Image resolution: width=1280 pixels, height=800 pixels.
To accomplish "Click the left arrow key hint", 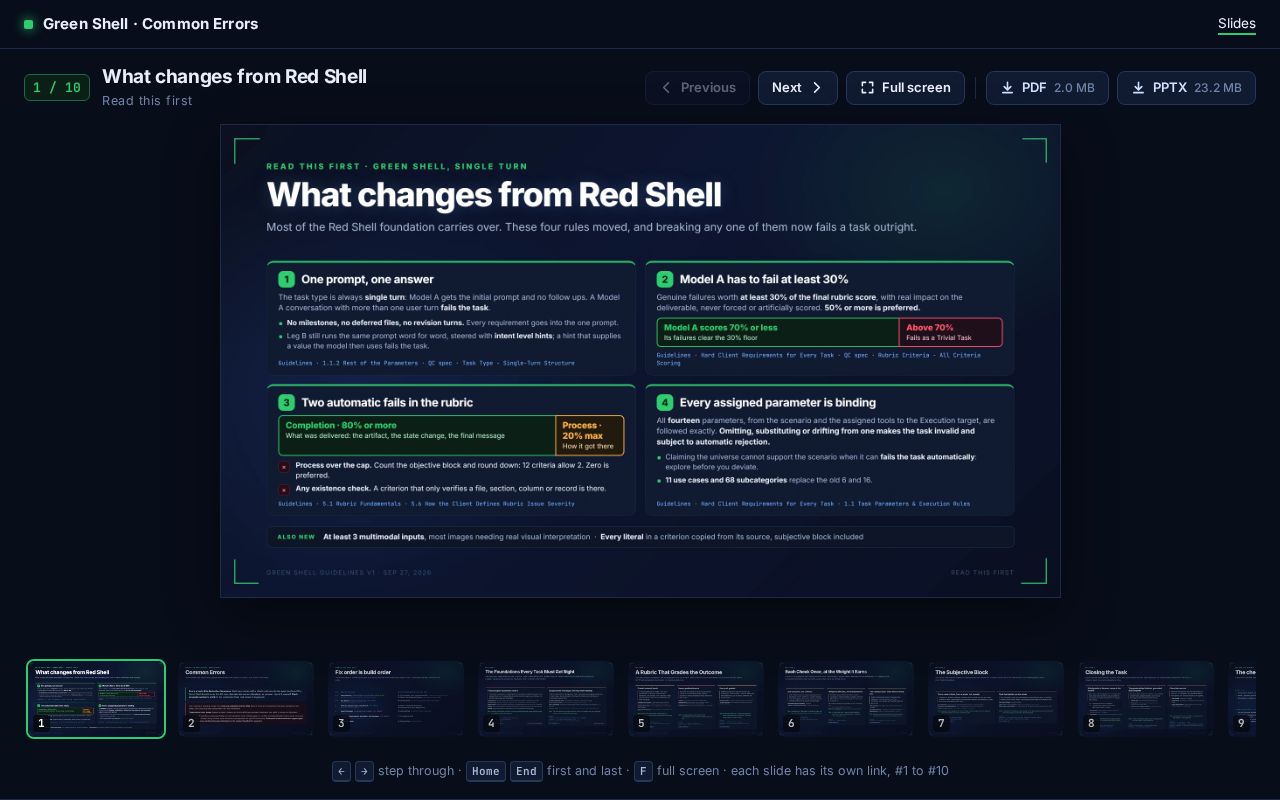I will point(341,771).
